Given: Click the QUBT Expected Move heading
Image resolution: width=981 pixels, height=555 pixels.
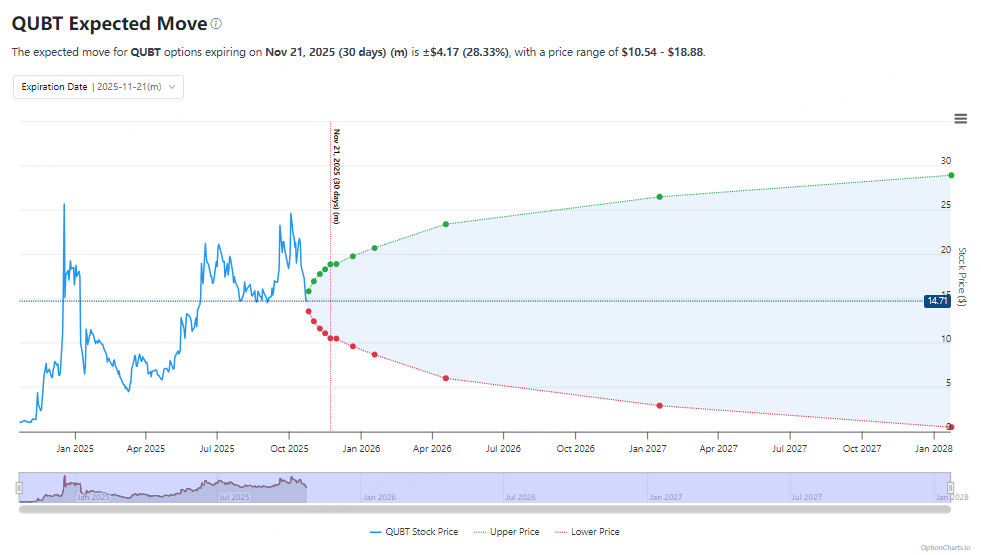Looking at the screenshot, I should pyautogui.click(x=109, y=24).
